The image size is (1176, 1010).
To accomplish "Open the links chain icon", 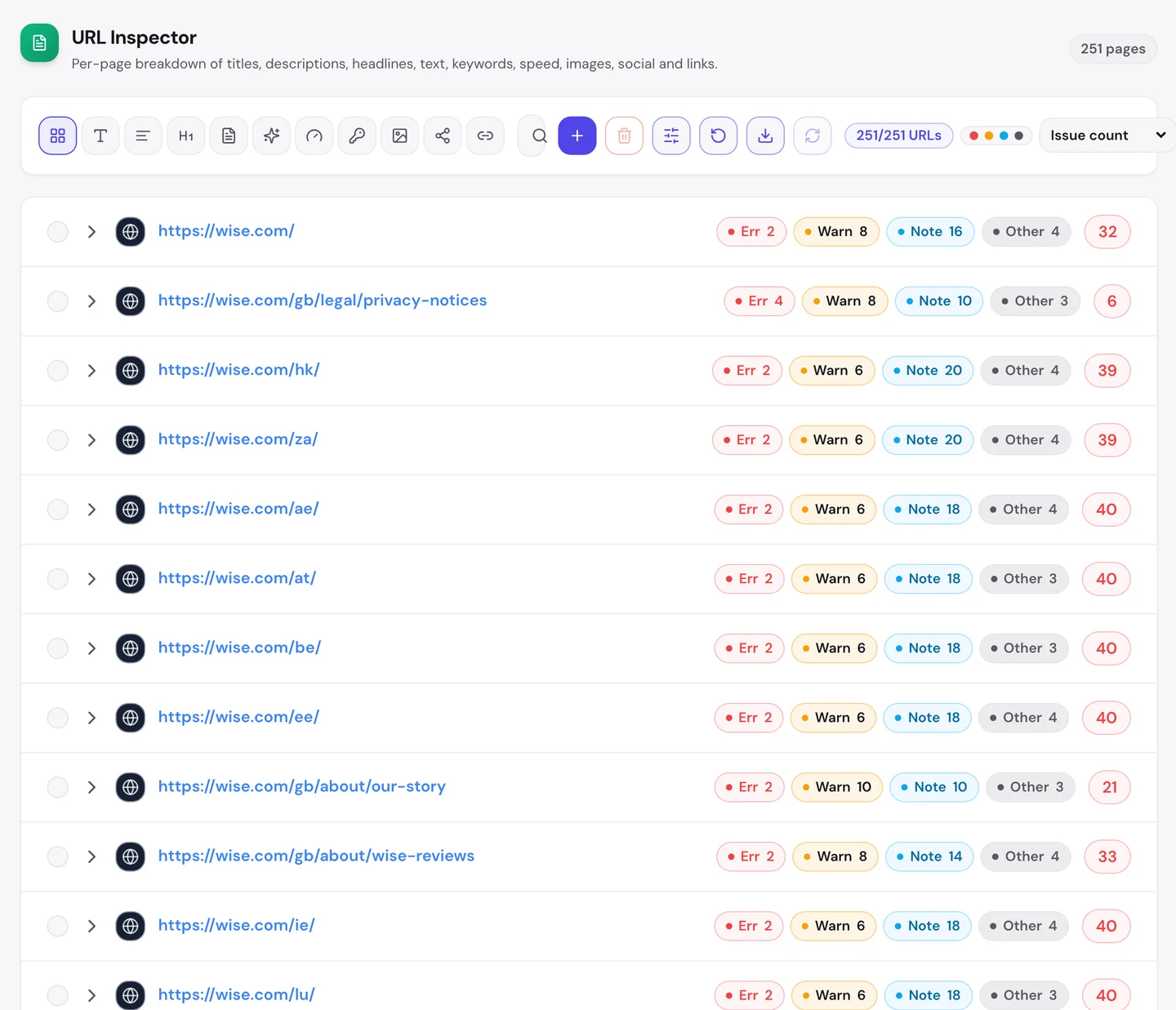I will point(485,136).
